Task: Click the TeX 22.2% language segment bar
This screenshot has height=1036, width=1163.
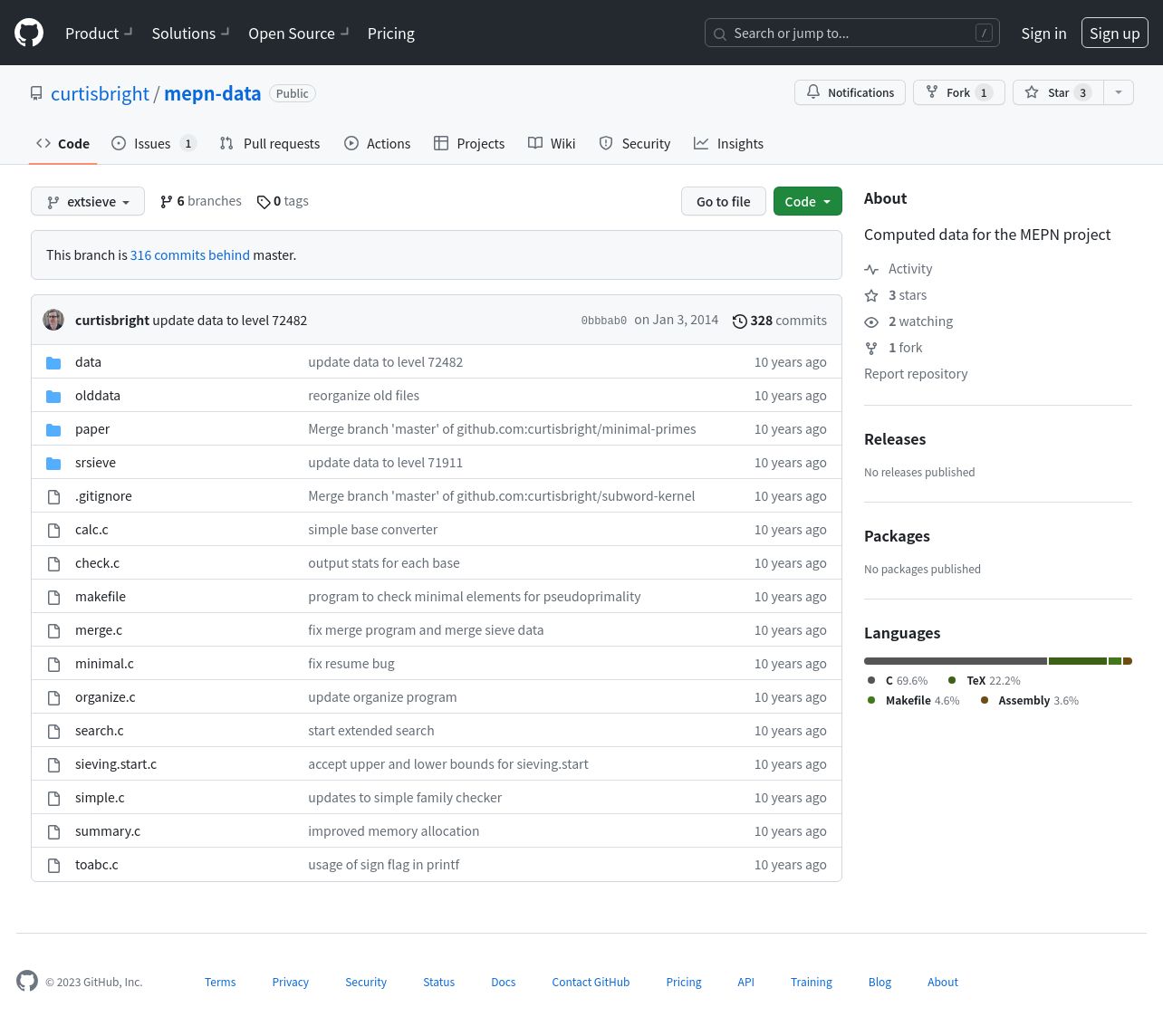Action: click(1078, 661)
